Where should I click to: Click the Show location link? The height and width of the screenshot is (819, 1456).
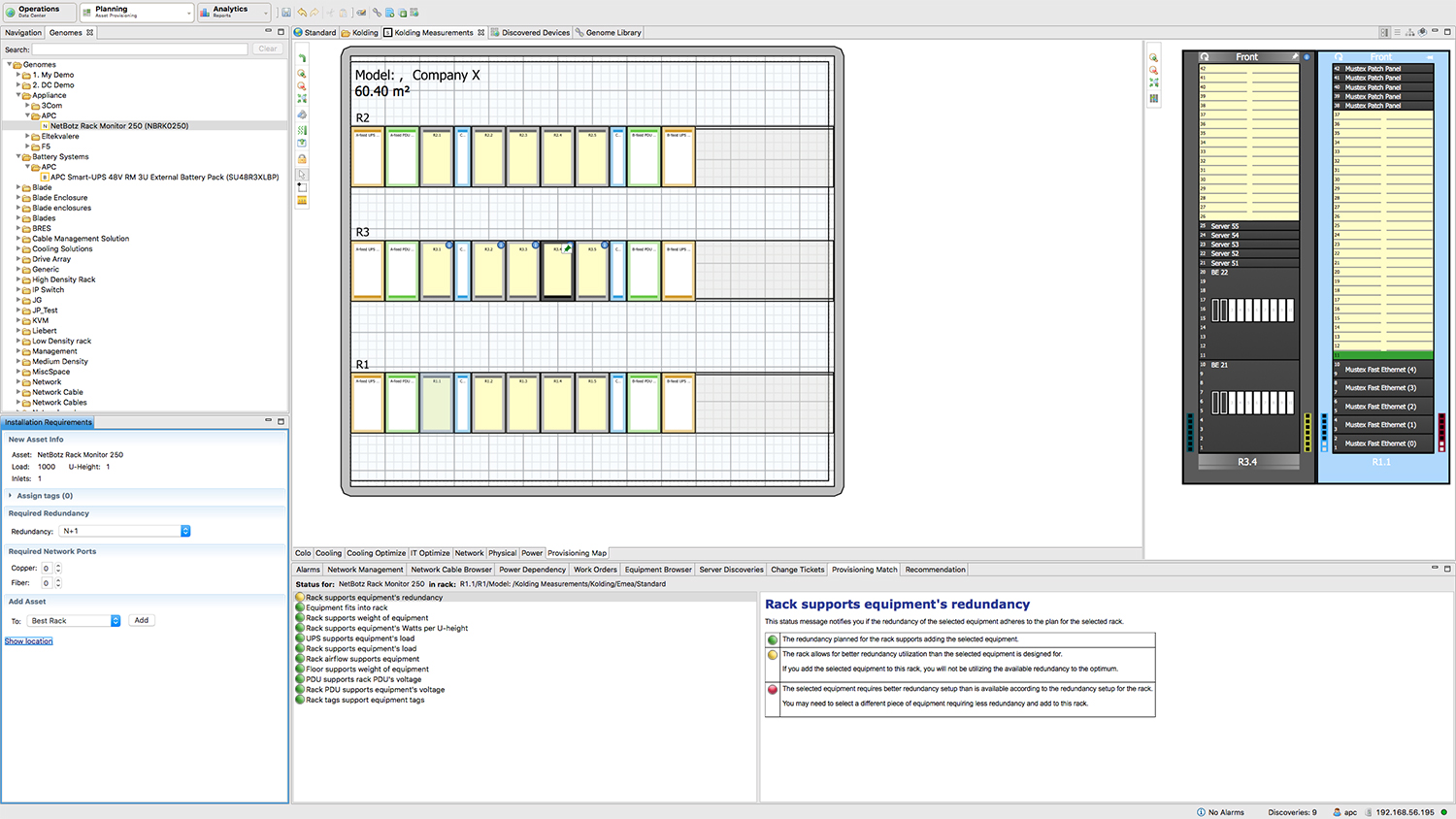[x=29, y=641]
